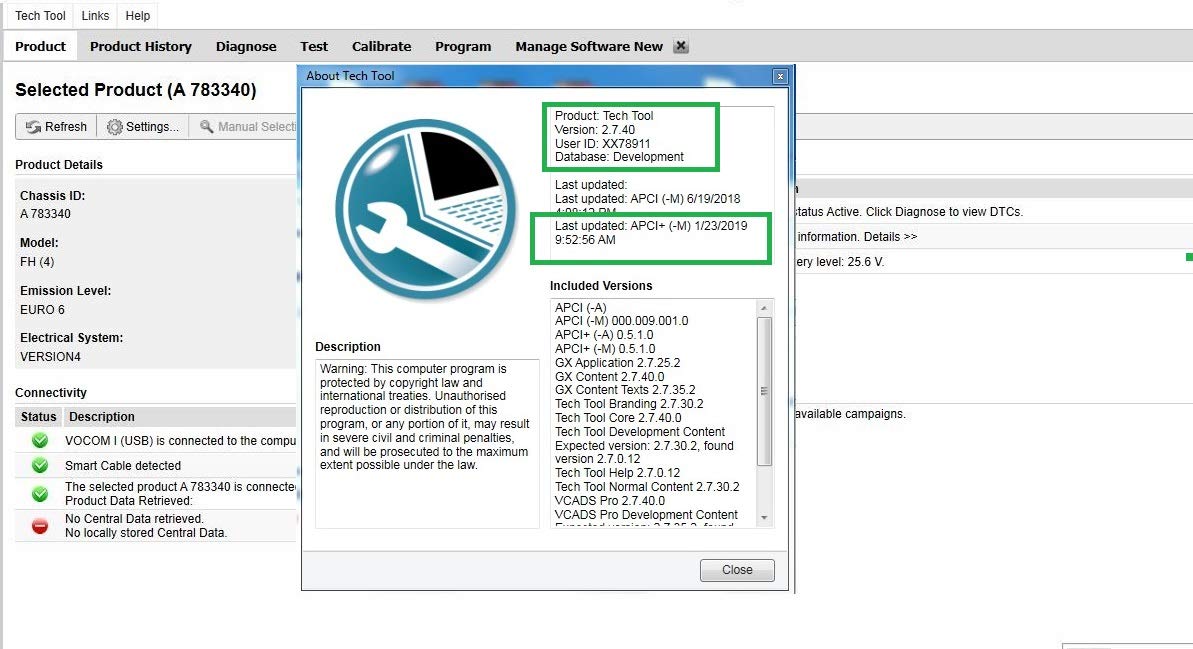1193x649 pixels.
Task: Click the Manual Selection magnifier icon
Action: 207,127
